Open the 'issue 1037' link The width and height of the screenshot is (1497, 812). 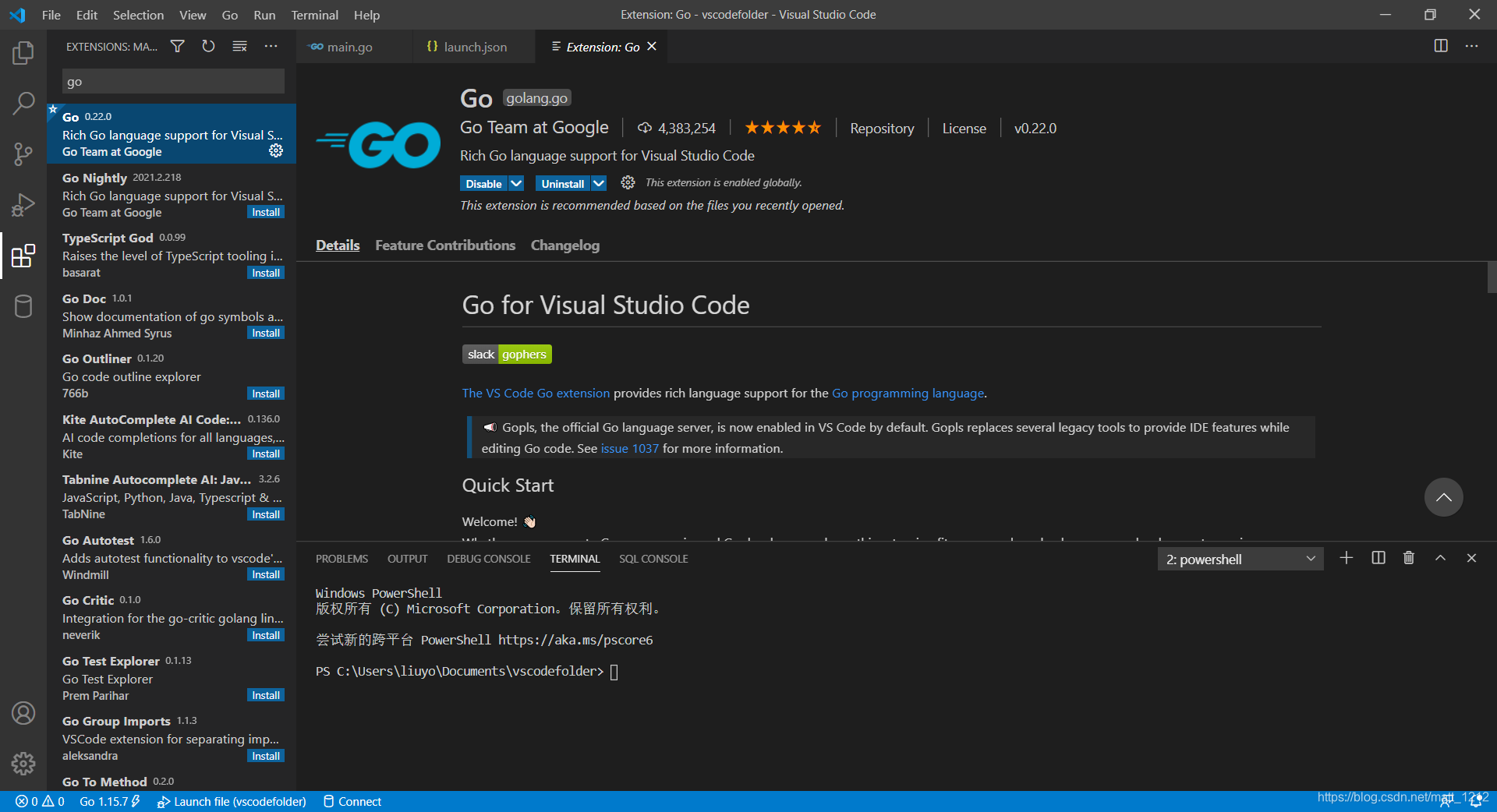pos(630,449)
